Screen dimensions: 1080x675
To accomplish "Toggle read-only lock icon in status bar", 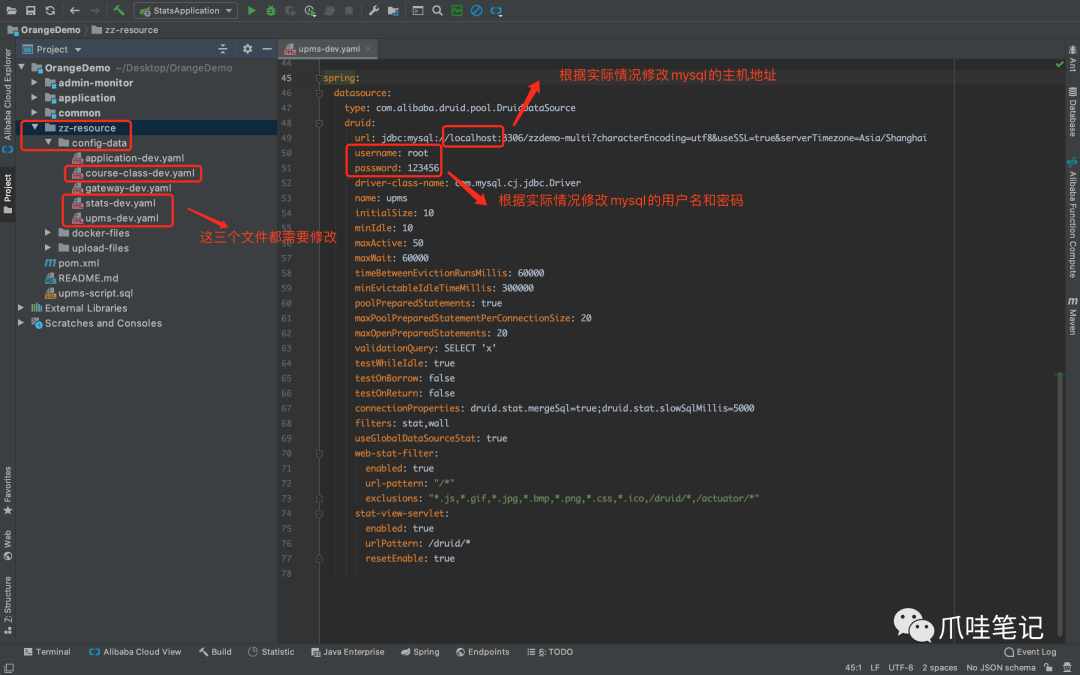I will click(1048, 667).
